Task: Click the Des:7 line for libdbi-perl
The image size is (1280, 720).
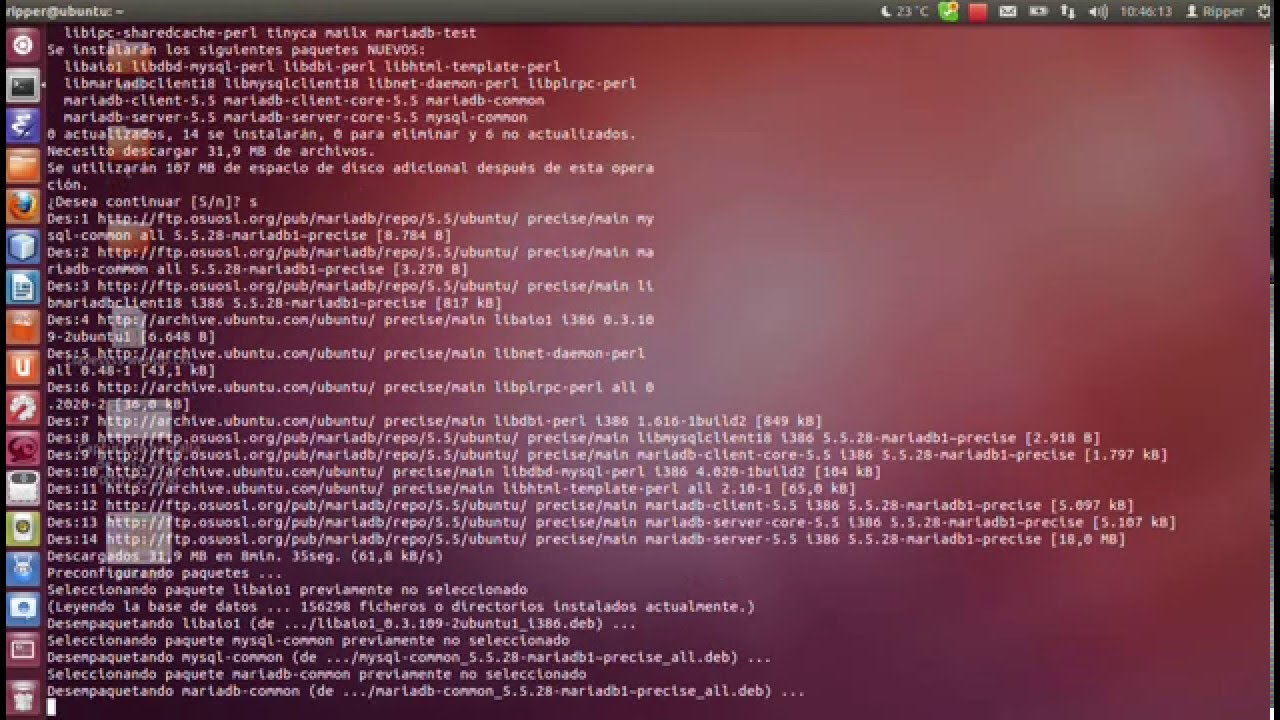Action: [434, 421]
